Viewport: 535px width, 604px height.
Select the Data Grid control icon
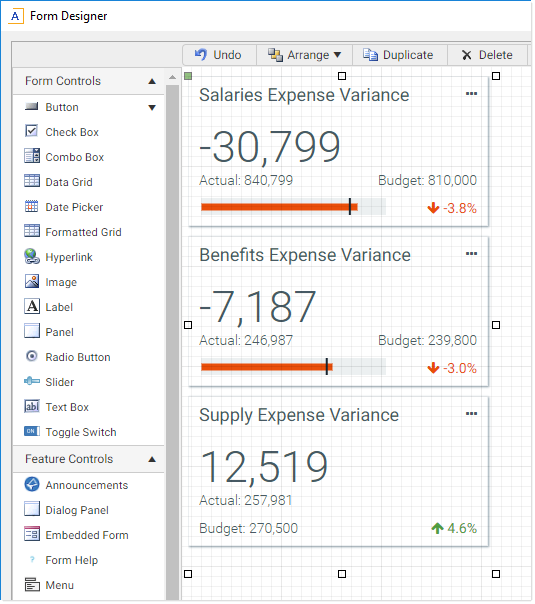[x=32, y=181]
